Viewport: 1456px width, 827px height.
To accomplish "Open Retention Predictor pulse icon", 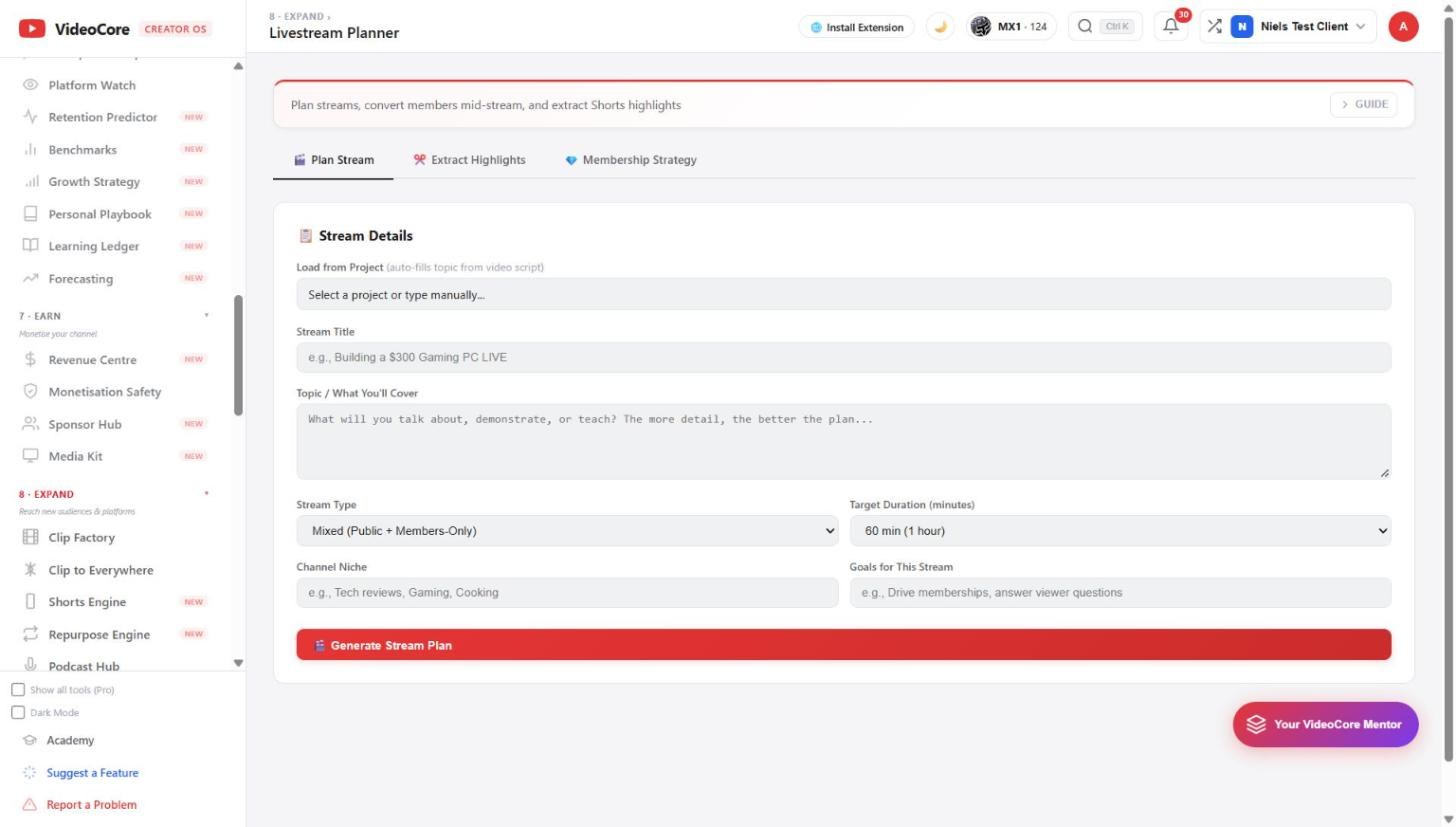I will coord(30,117).
